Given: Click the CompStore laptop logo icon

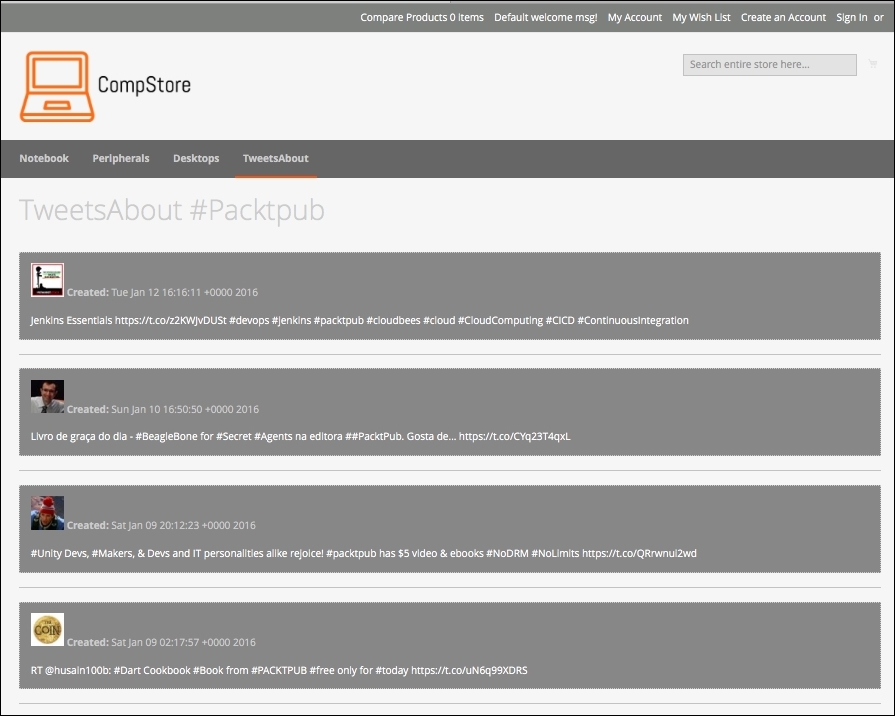Looking at the screenshot, I should coord(57,86).
